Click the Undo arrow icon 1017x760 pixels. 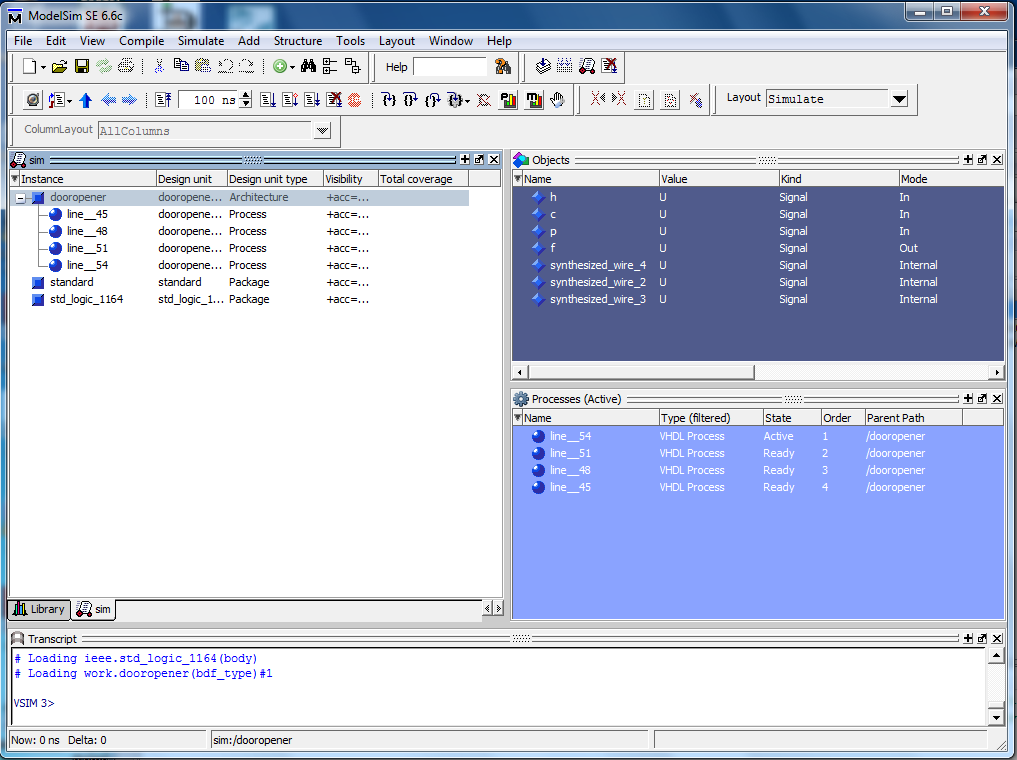pos(226,65)
